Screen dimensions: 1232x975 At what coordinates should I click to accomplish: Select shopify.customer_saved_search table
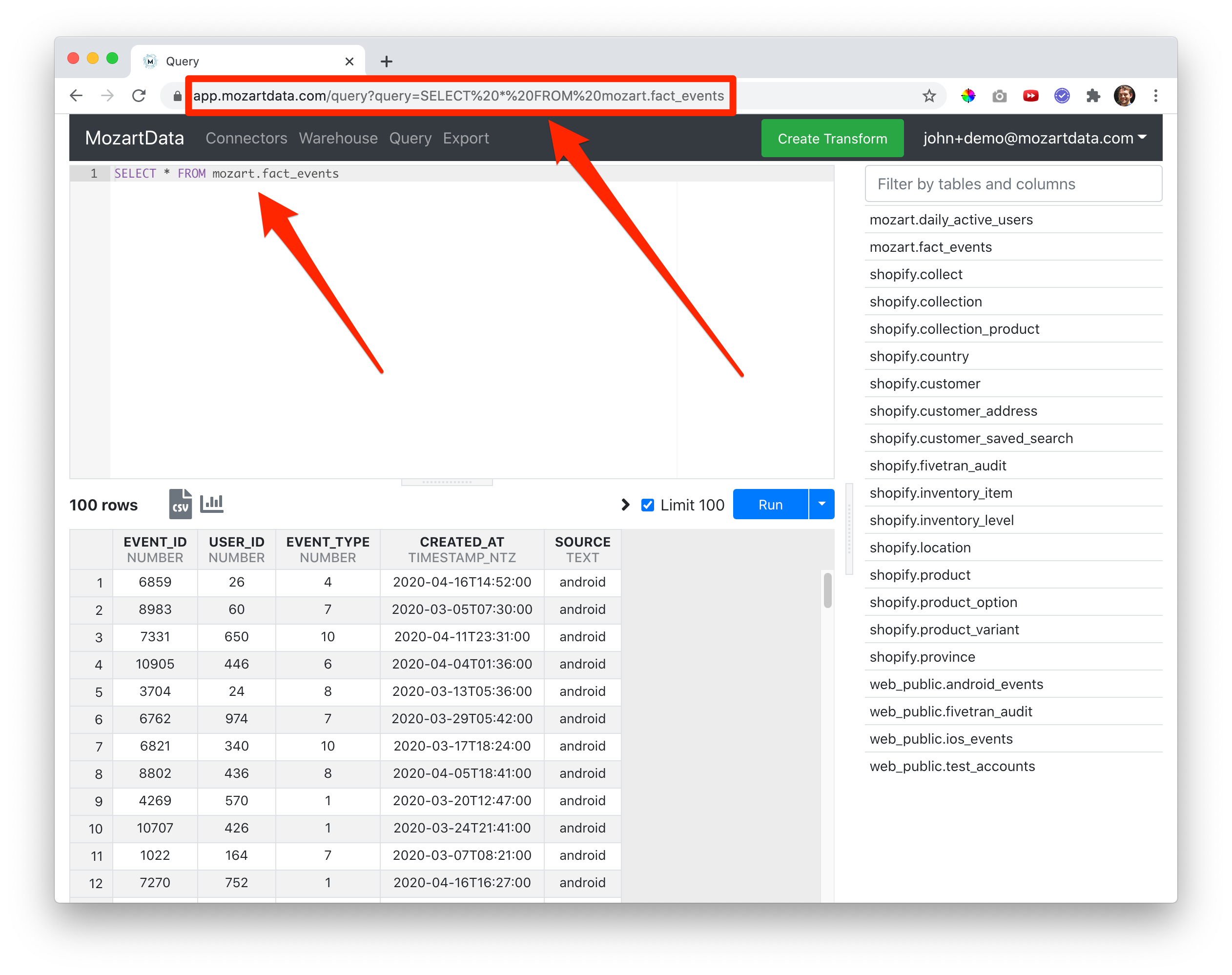pos(1013,438)
